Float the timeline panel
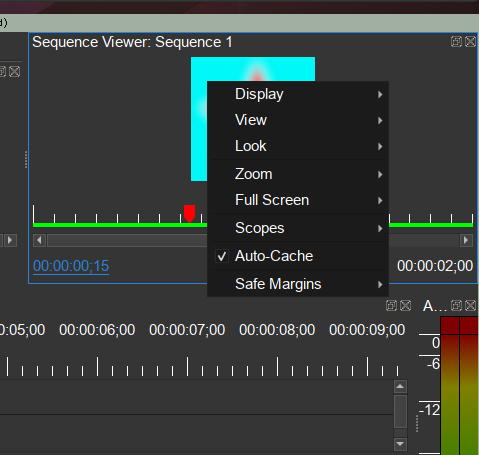Image resolution: width=479 pixels, height=455 pixels. 391,305
